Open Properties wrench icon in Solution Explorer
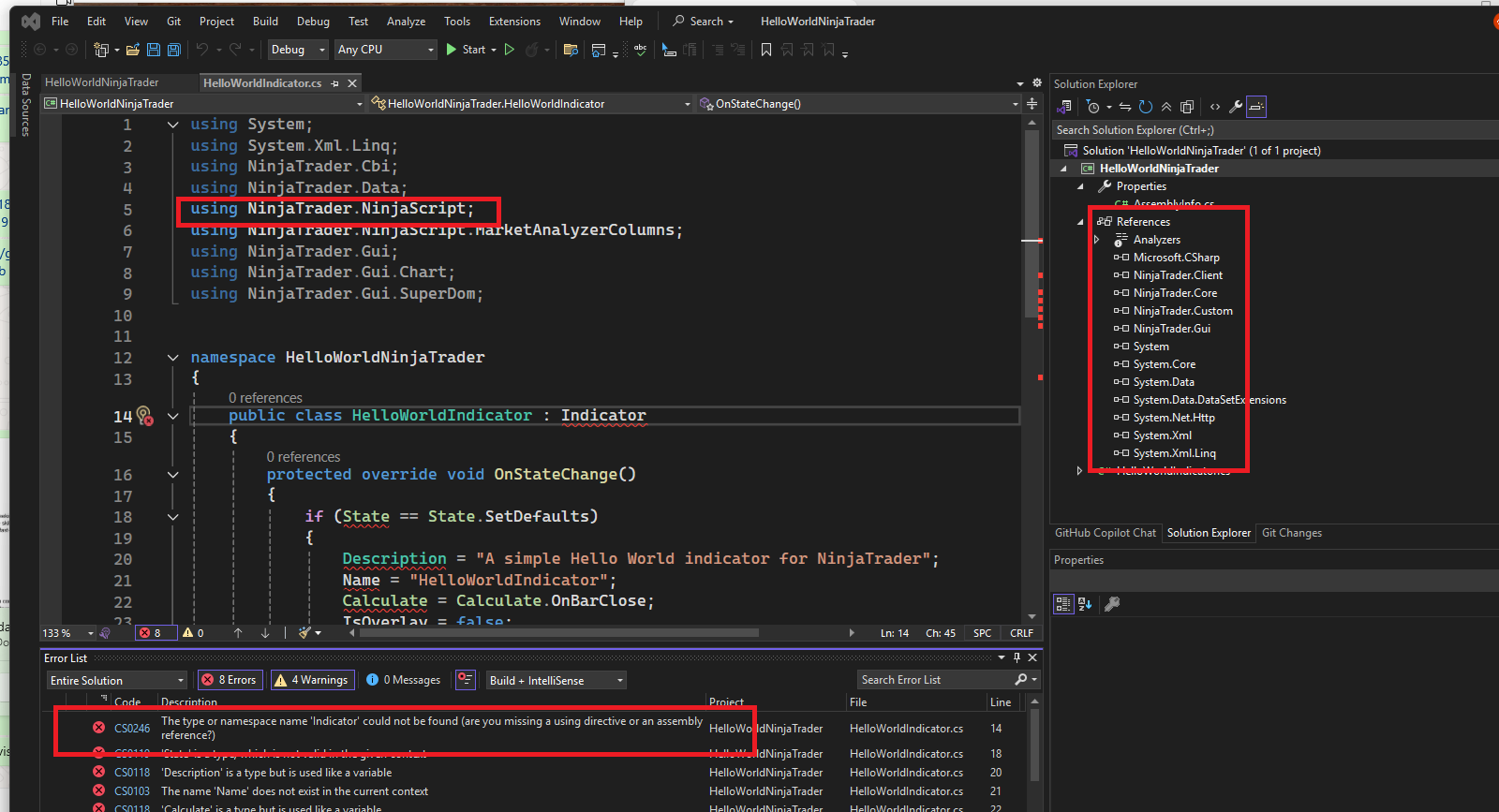Image resolution: width=1499 pixels, height=812 pixels. pos(1236,107)
